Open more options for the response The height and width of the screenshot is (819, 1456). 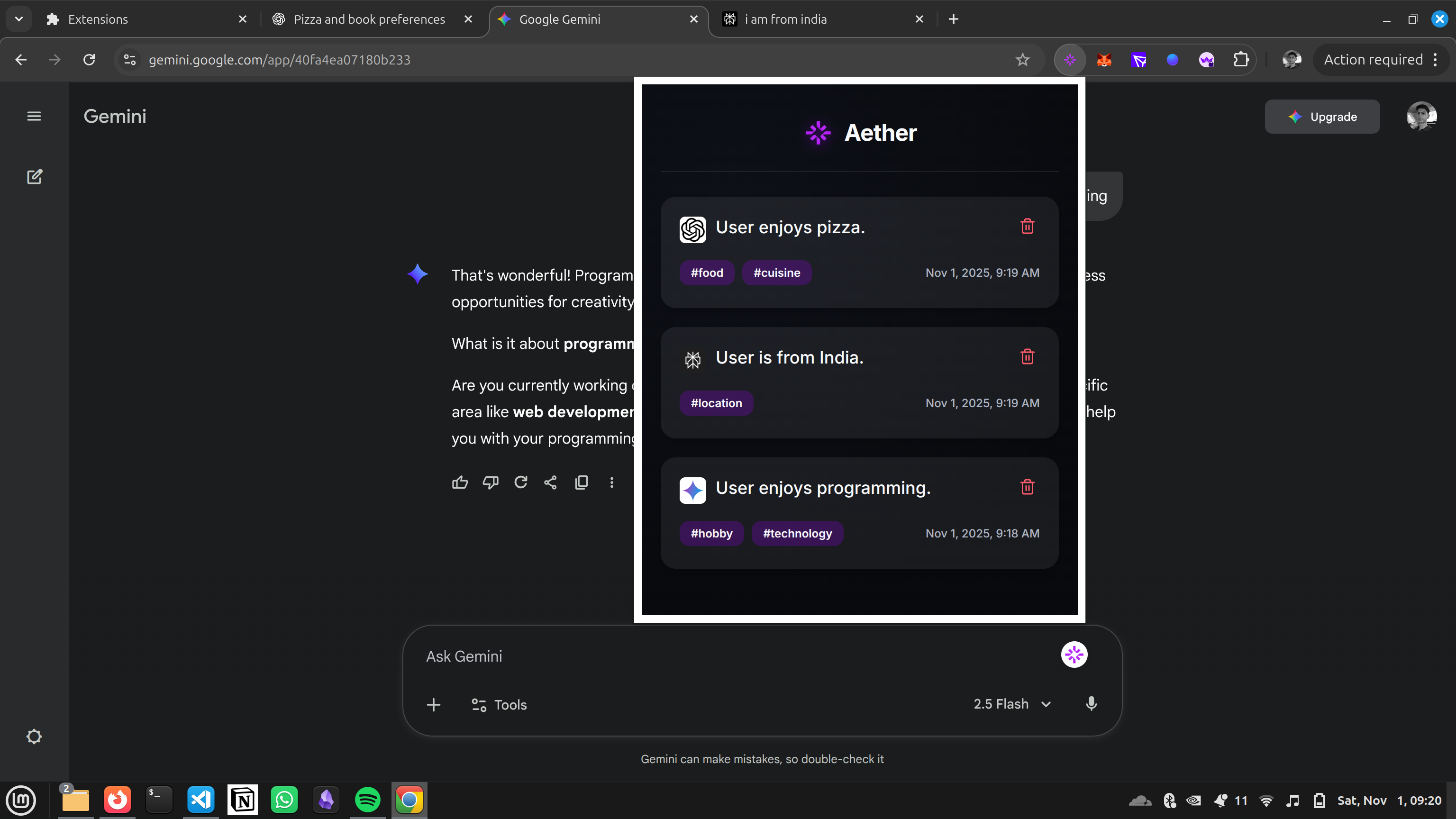(611, 482)
